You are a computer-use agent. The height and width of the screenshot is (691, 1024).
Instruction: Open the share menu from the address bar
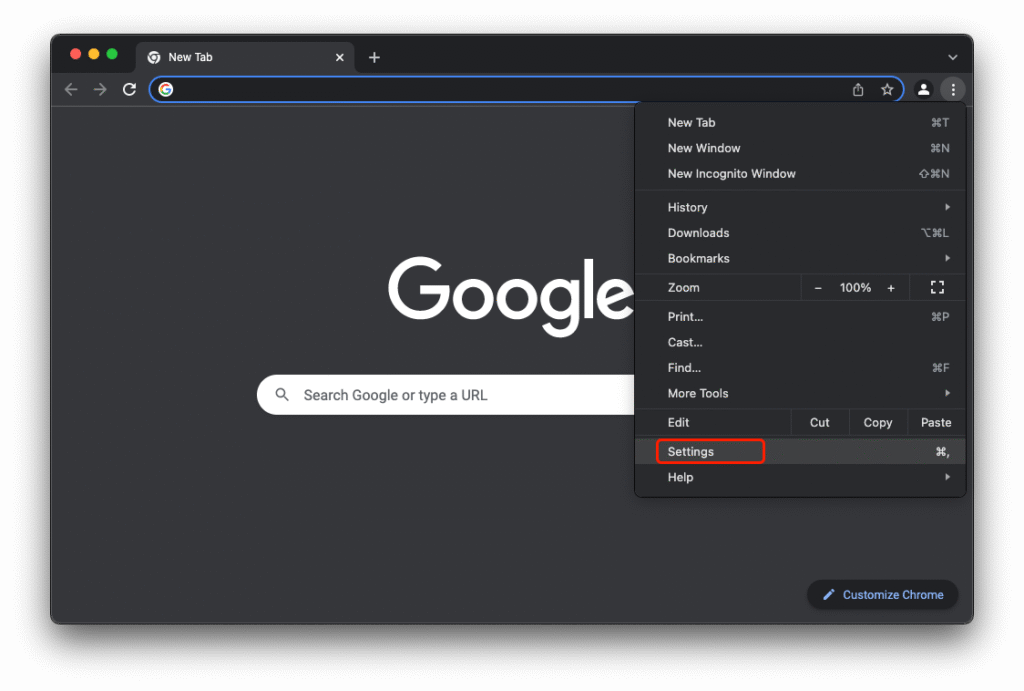(x=857, y=89)
